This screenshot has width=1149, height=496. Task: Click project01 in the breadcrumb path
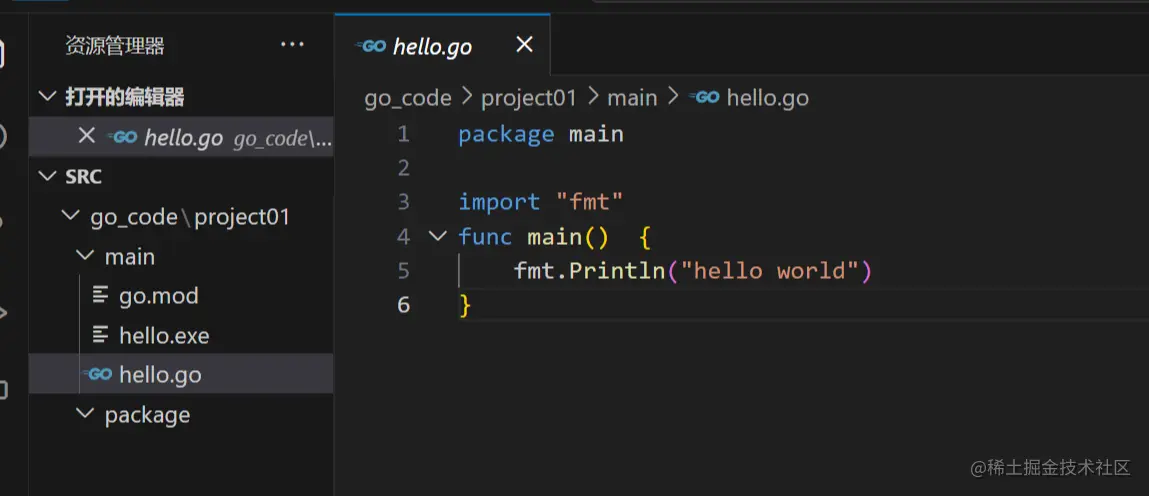click(529, 98)
